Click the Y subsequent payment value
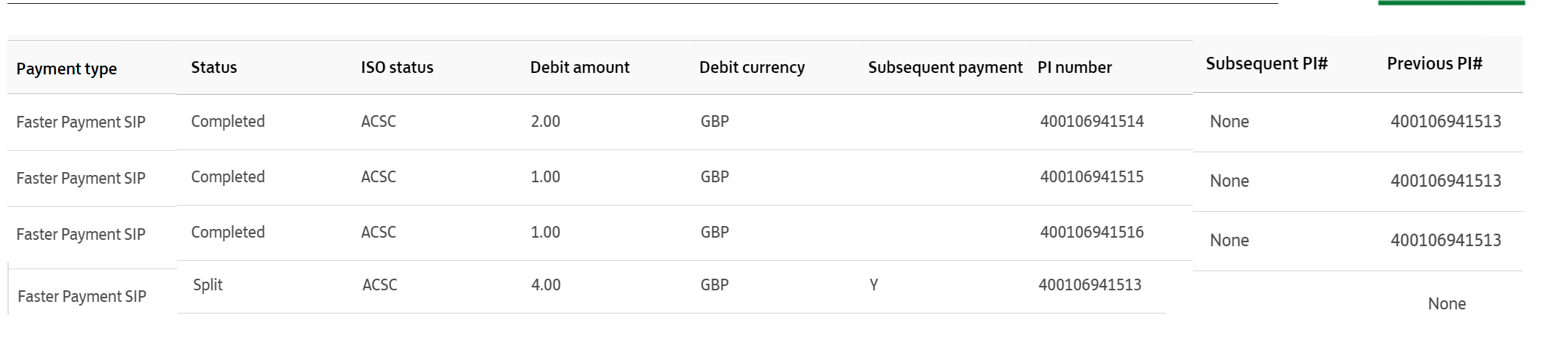The image size is (1548, 364). [874, 285]
